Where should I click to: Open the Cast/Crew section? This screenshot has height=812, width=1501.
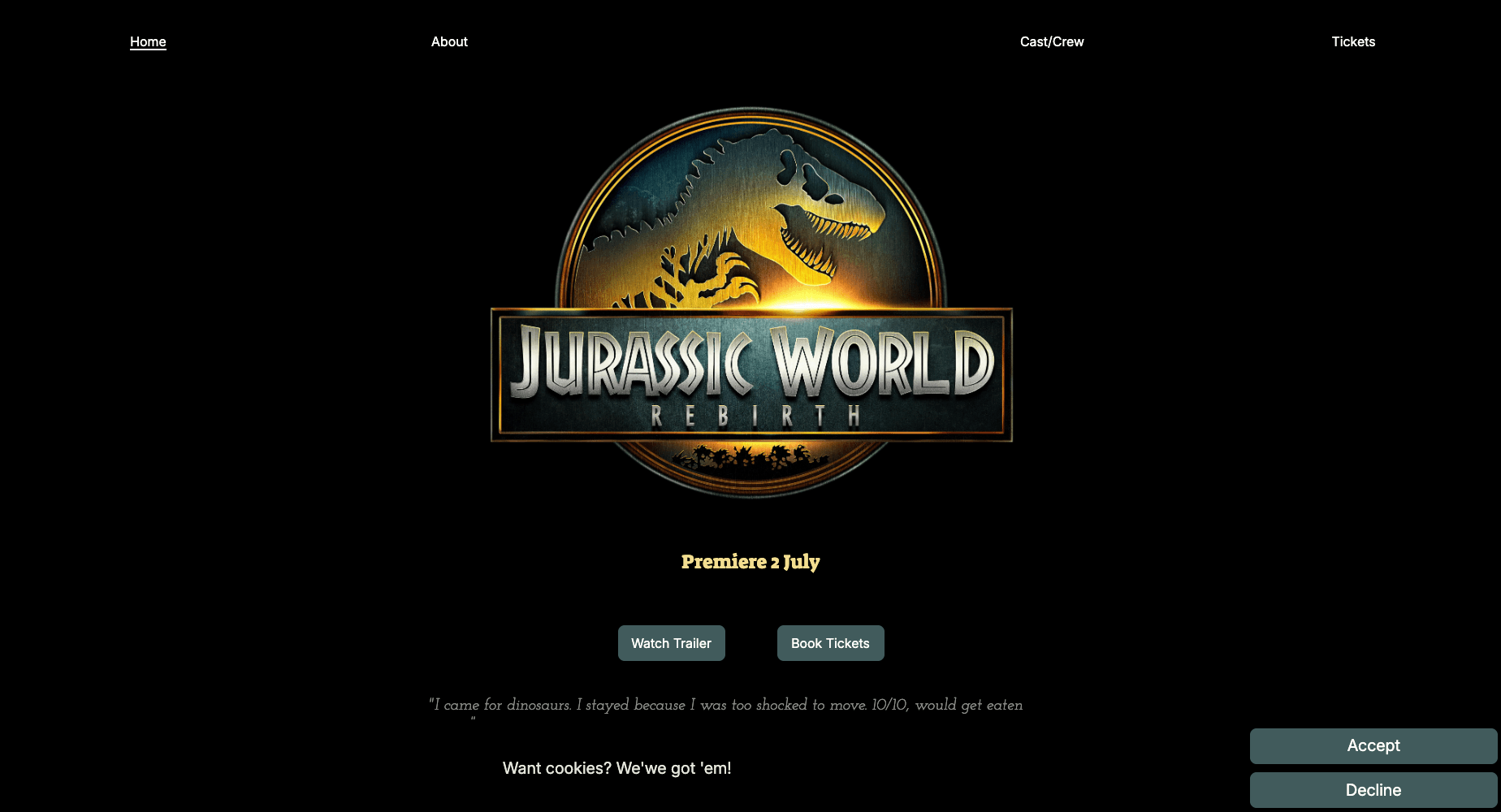[x=1052, y=41]
